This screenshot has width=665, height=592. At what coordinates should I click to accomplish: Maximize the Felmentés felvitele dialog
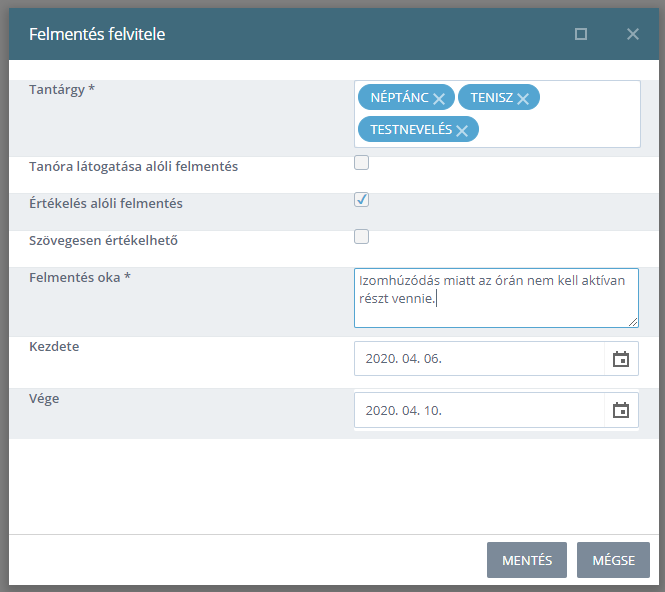click(x=581, y=34)
